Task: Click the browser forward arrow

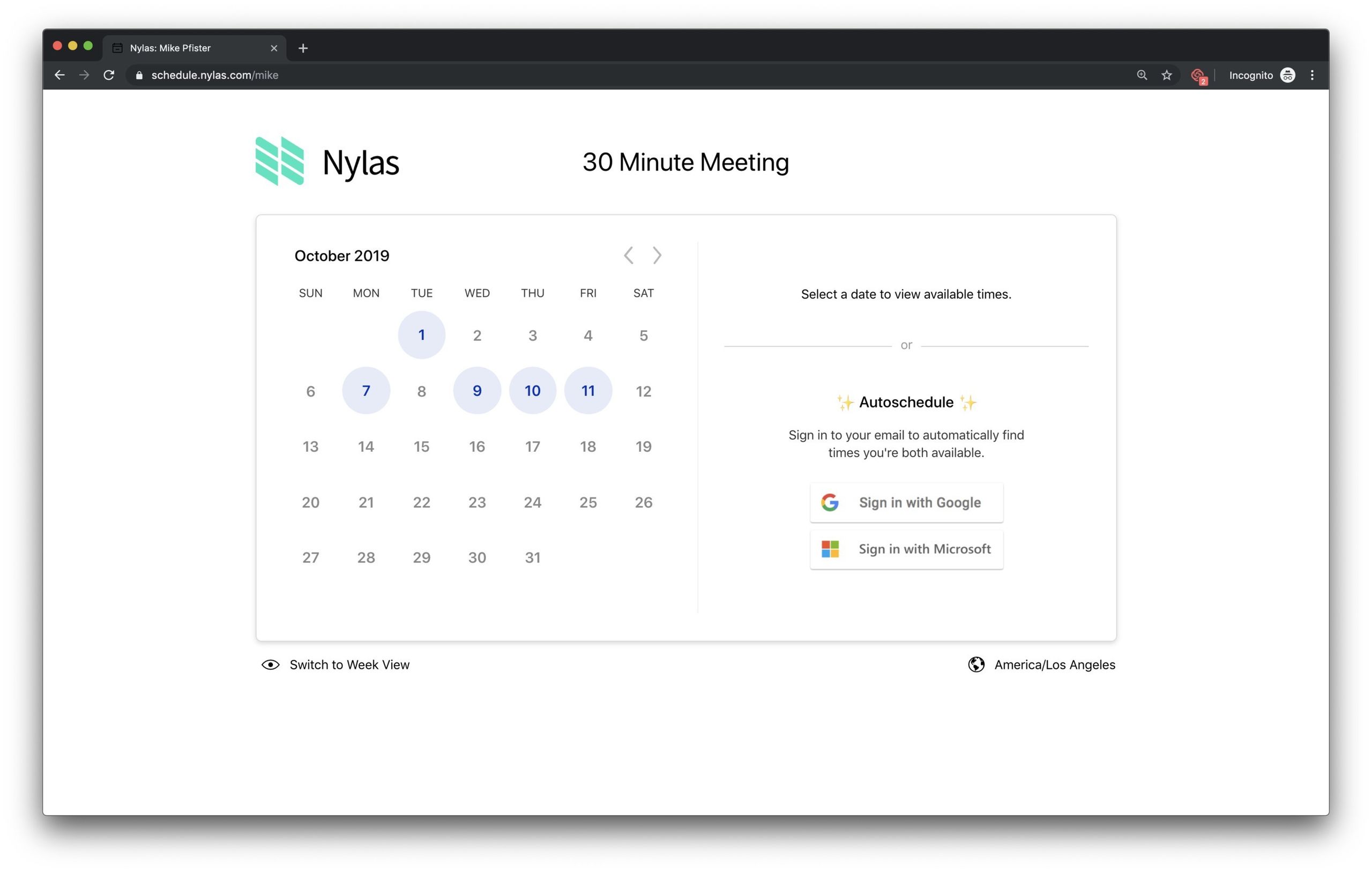Action: coord(84,75)
